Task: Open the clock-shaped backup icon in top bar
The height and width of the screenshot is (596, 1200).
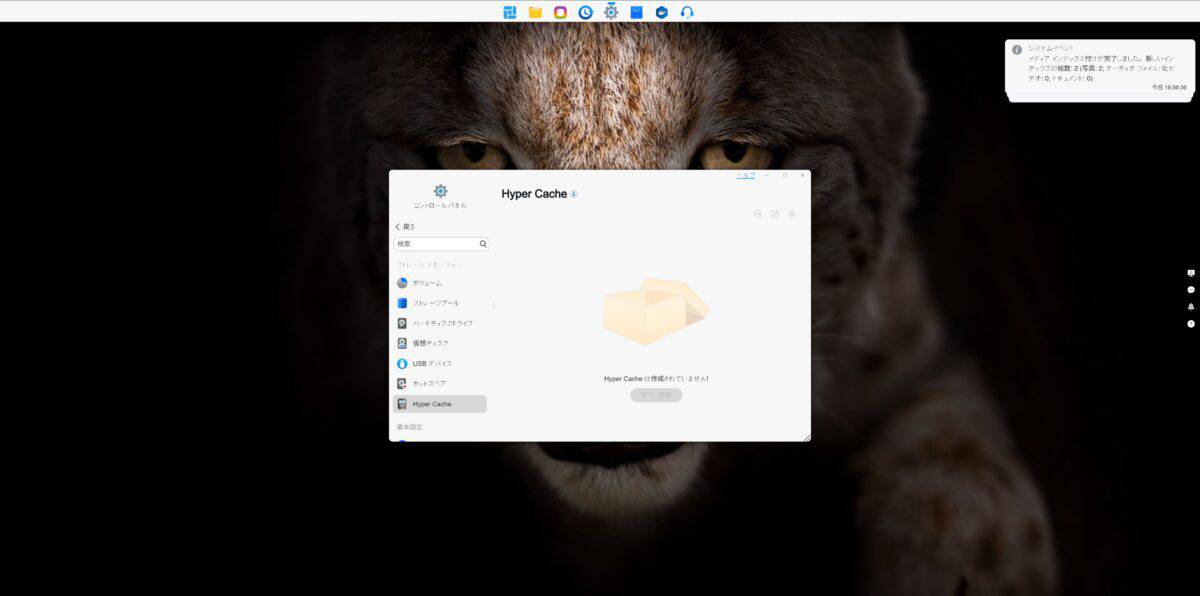Action: pyautogui.click(x=585, y=12)
